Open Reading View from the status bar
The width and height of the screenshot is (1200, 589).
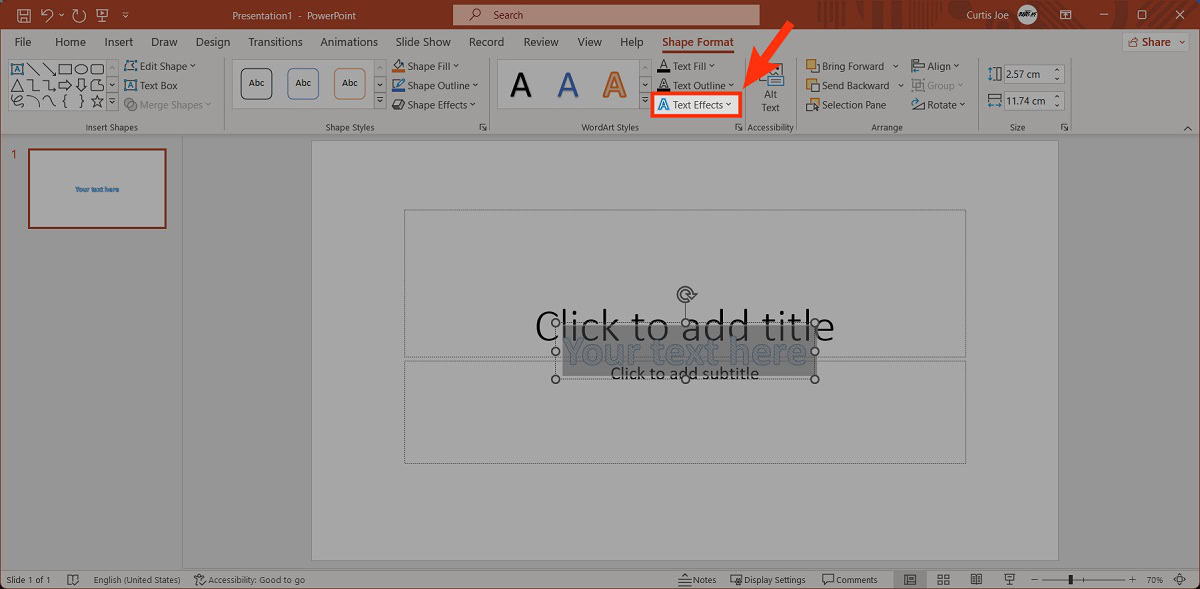(x=976, y=580)
